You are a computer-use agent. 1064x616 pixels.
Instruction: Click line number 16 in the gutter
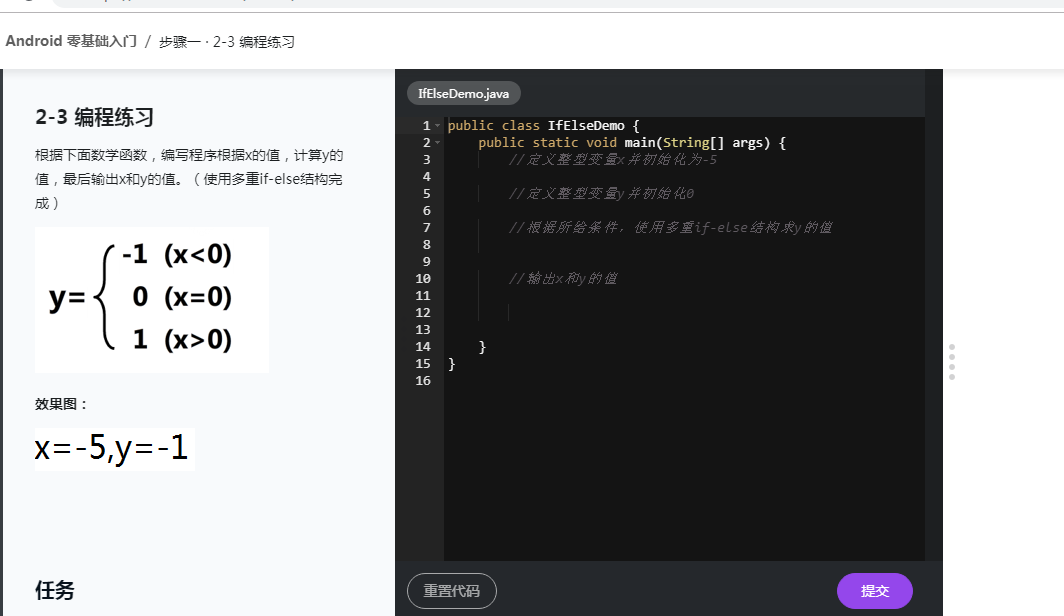pyautogui.click(x=423, y=381)
